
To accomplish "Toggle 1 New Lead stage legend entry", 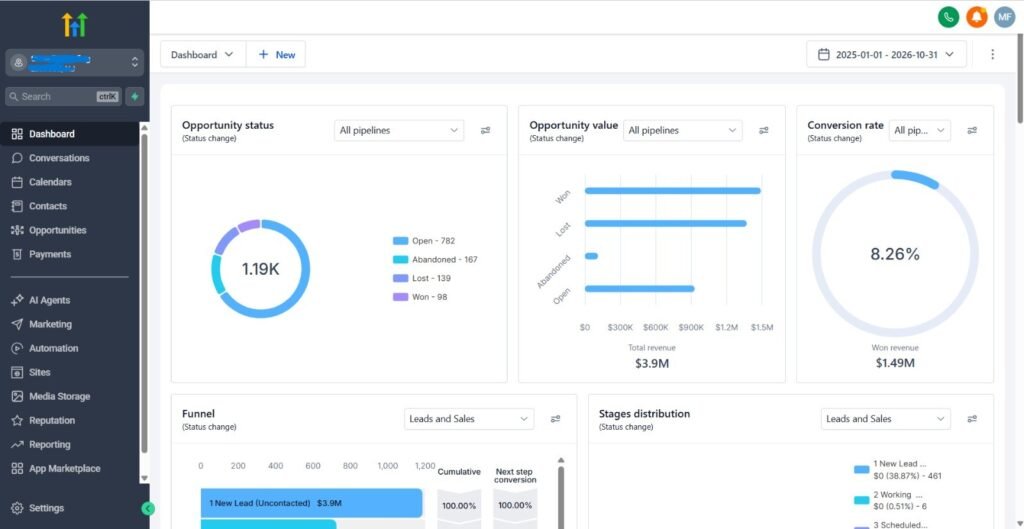I will pos(898,470).
